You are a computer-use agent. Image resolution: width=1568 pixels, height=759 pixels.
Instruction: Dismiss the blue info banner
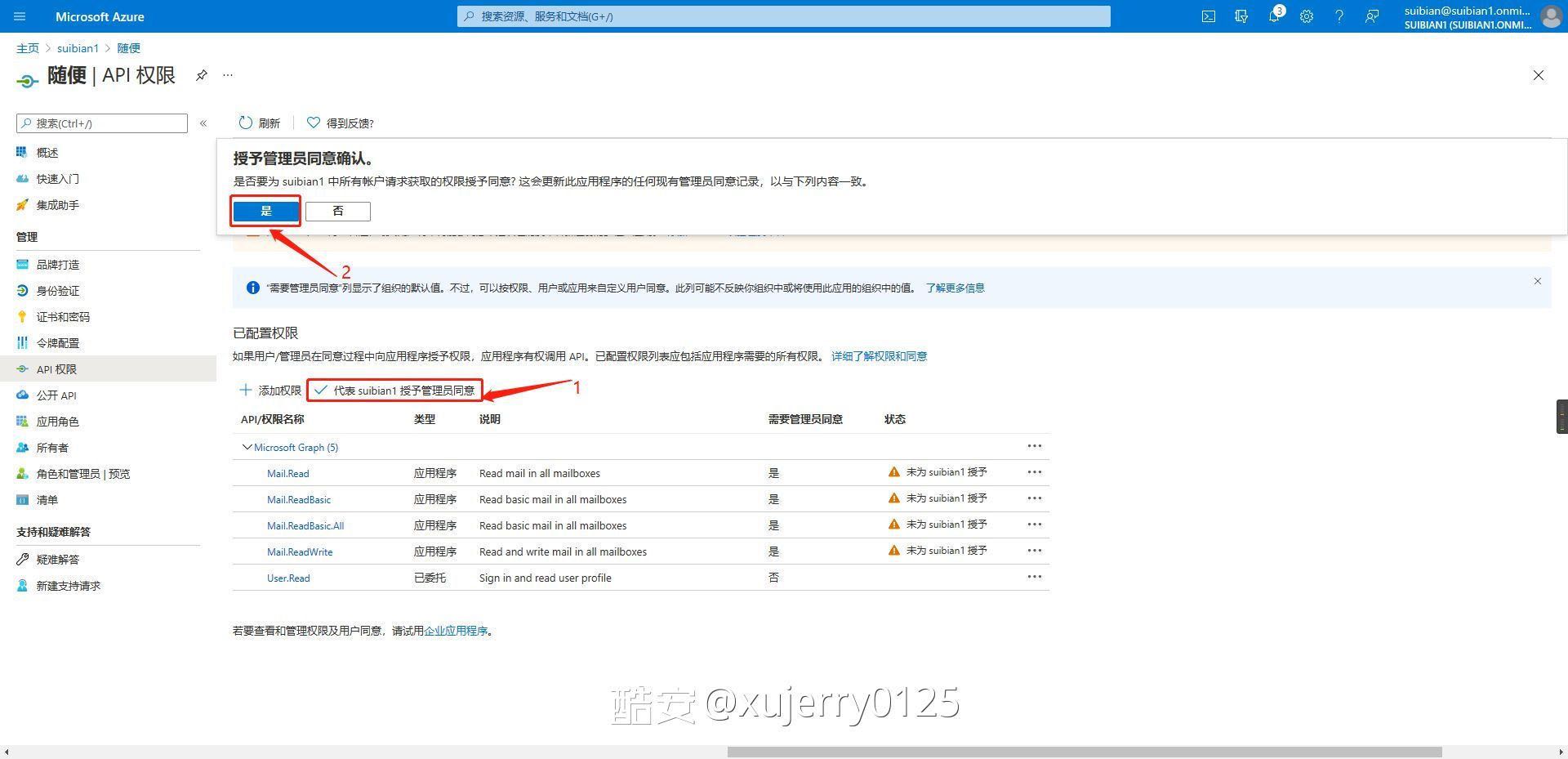[1537, 281]
